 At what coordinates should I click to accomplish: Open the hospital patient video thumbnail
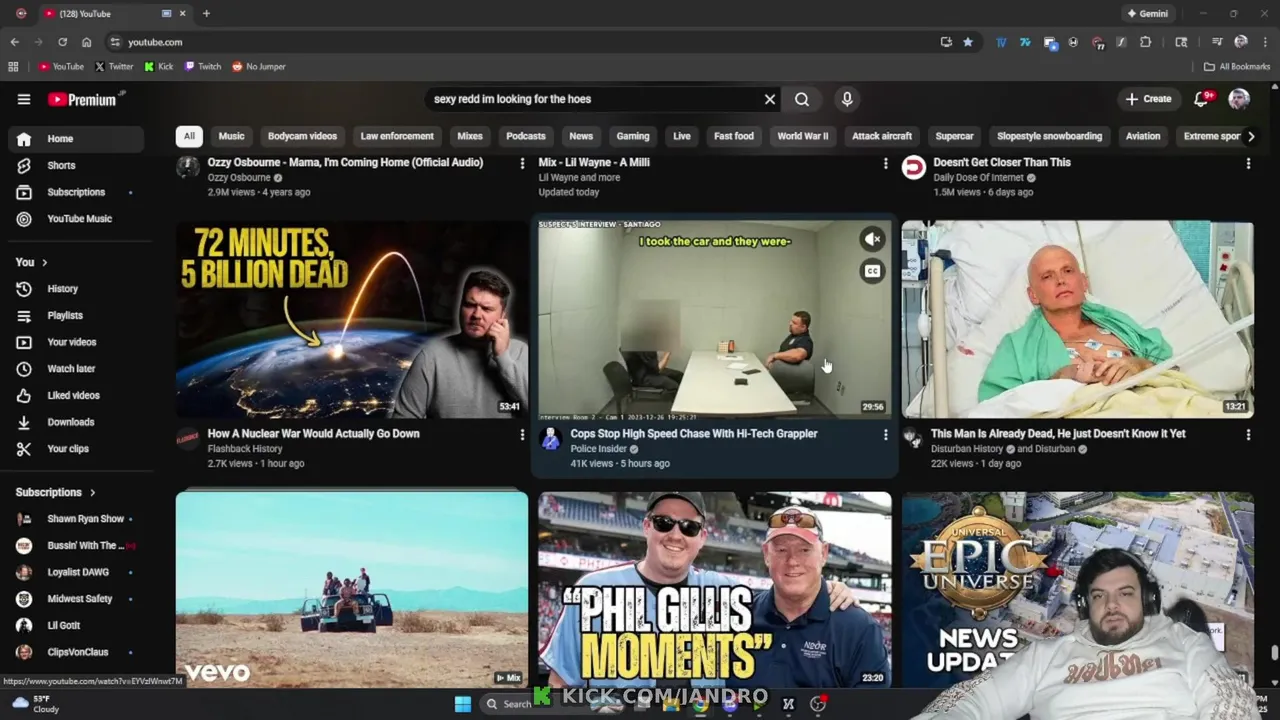(1077, 319)
